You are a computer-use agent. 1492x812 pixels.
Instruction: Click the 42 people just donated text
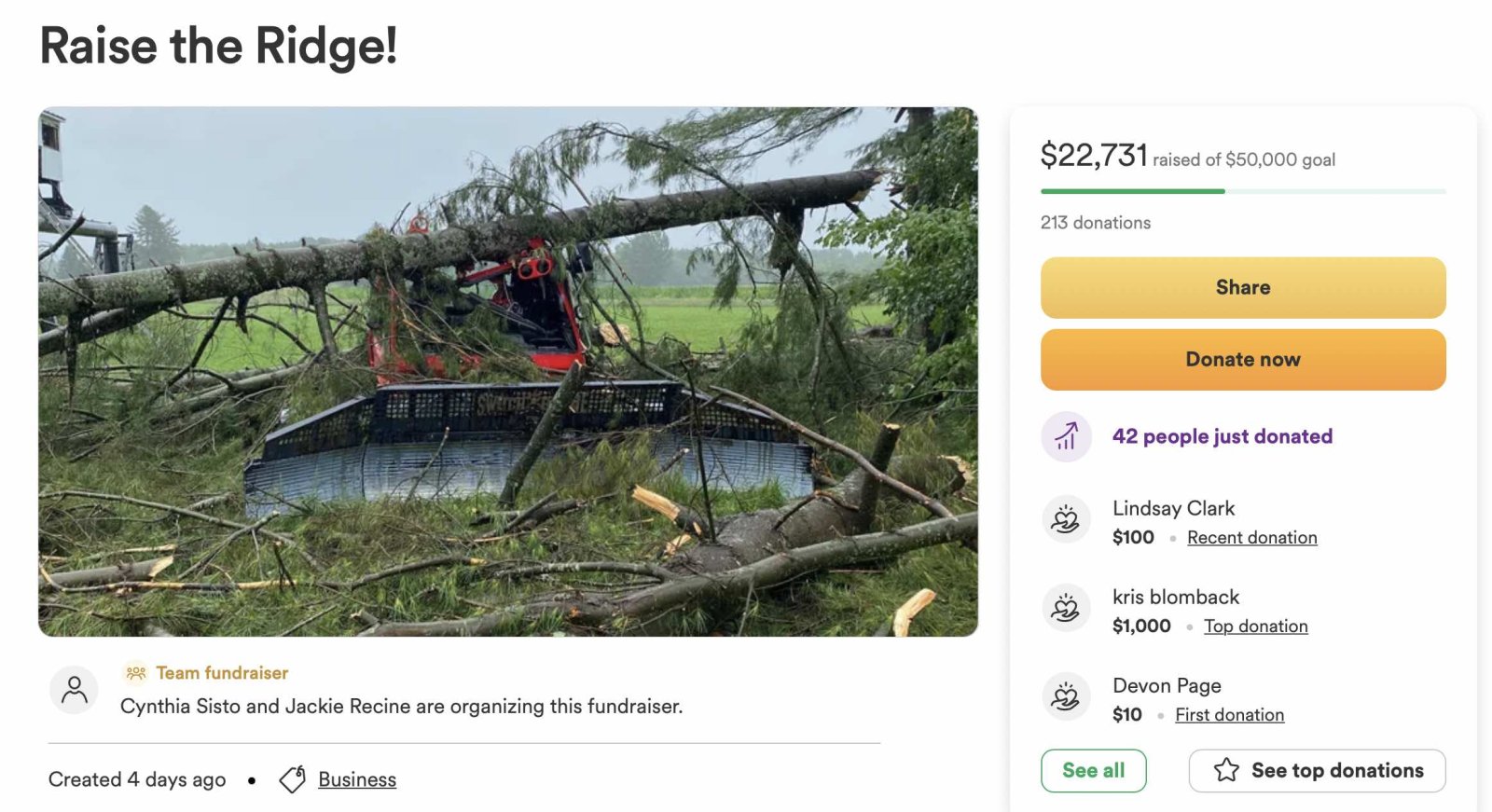[1222, 436]
